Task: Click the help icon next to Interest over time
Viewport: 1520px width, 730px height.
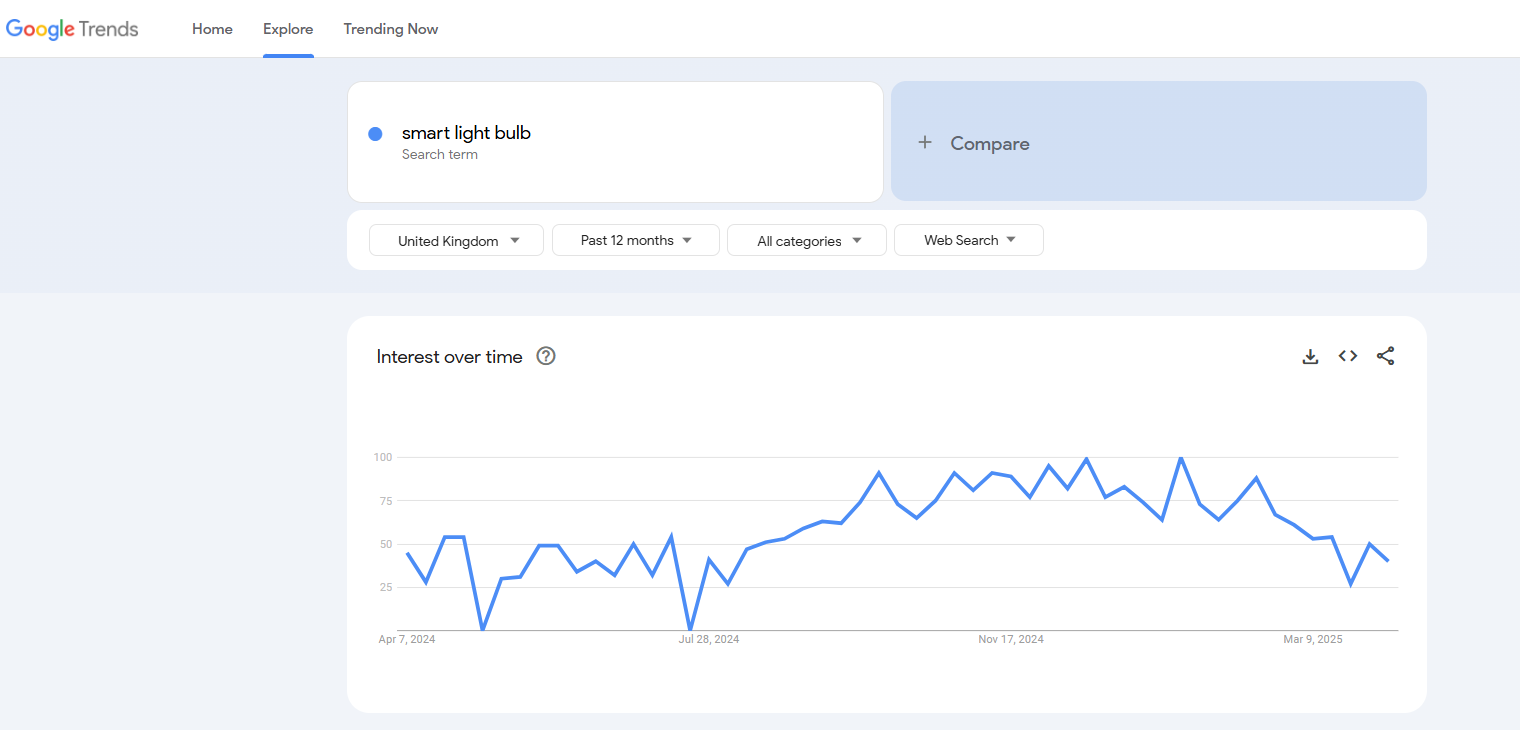Action: (546, 356)
